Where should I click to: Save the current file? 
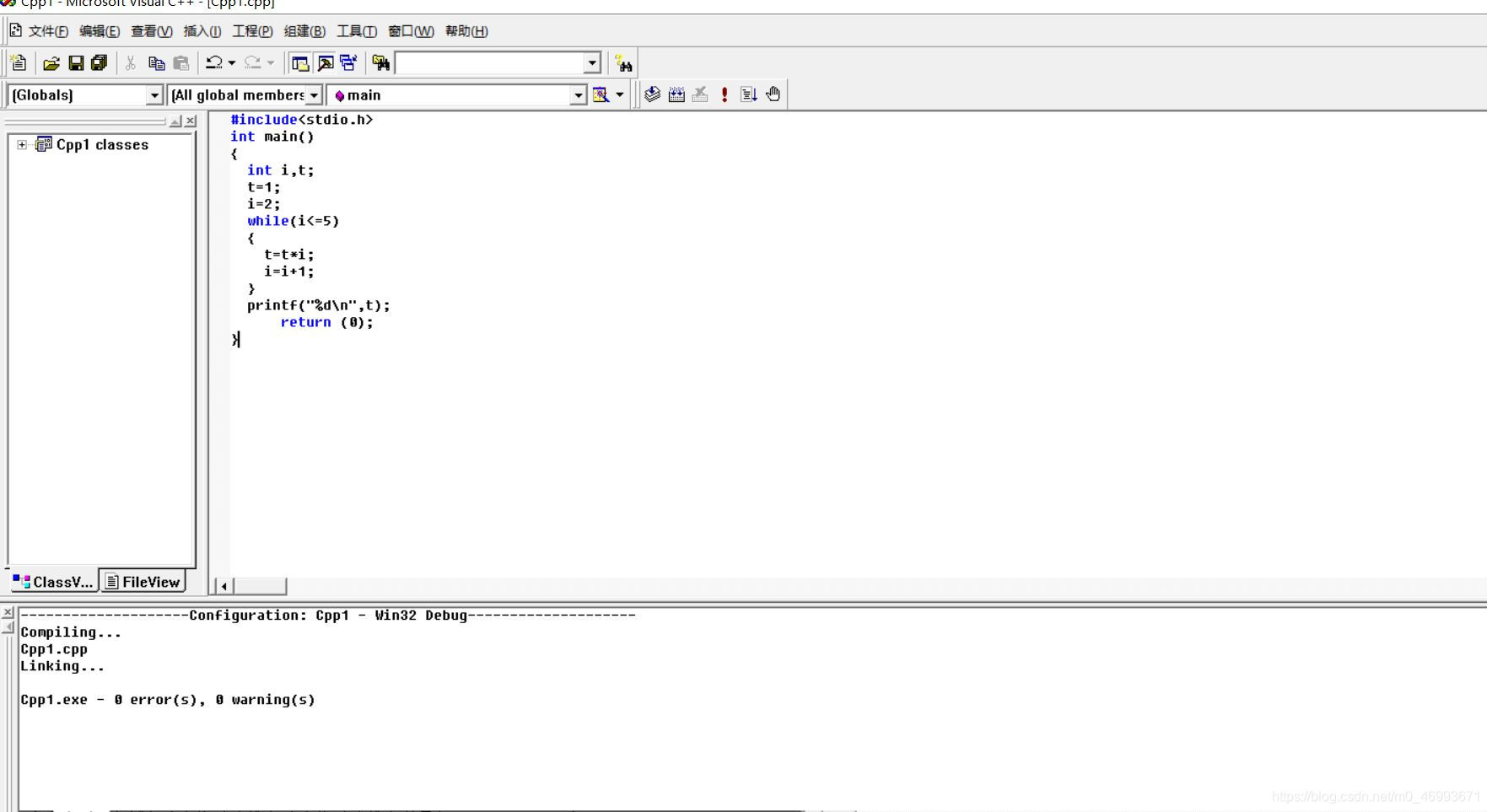pyautogui.click(x=76, y=63)
